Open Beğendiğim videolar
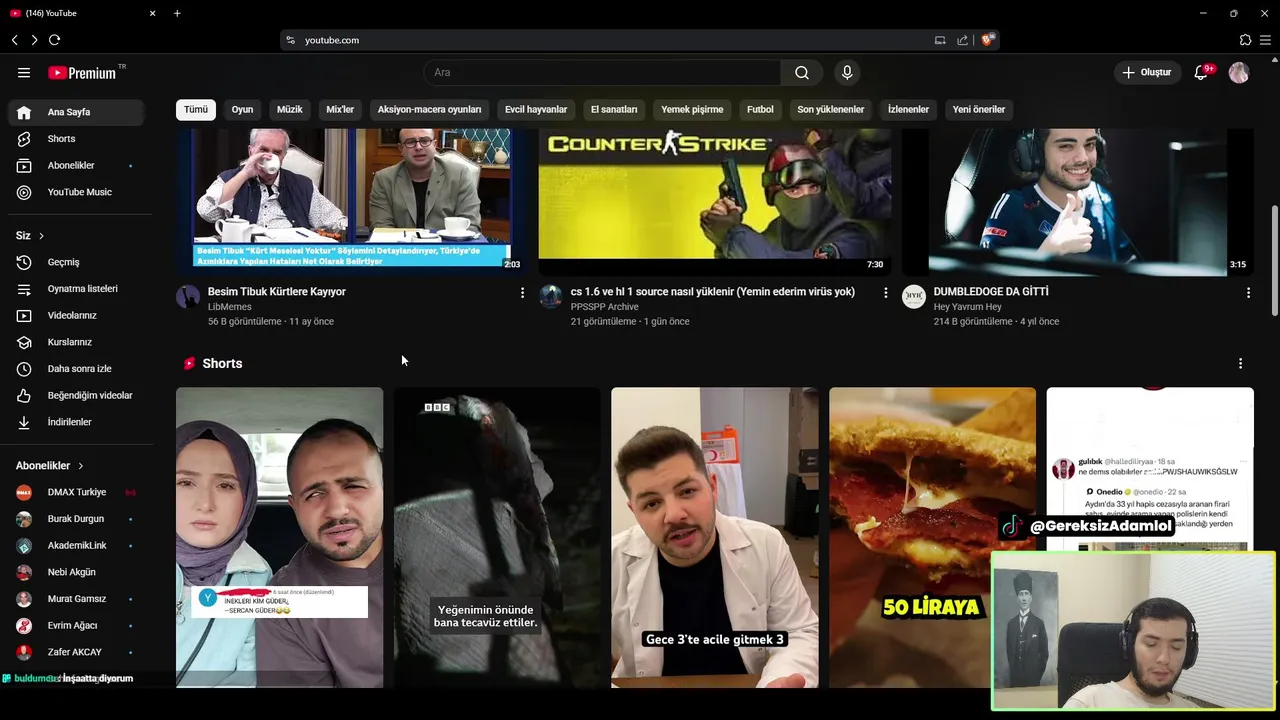This screenshot has width=1280, height=720. tap(77, 395)
